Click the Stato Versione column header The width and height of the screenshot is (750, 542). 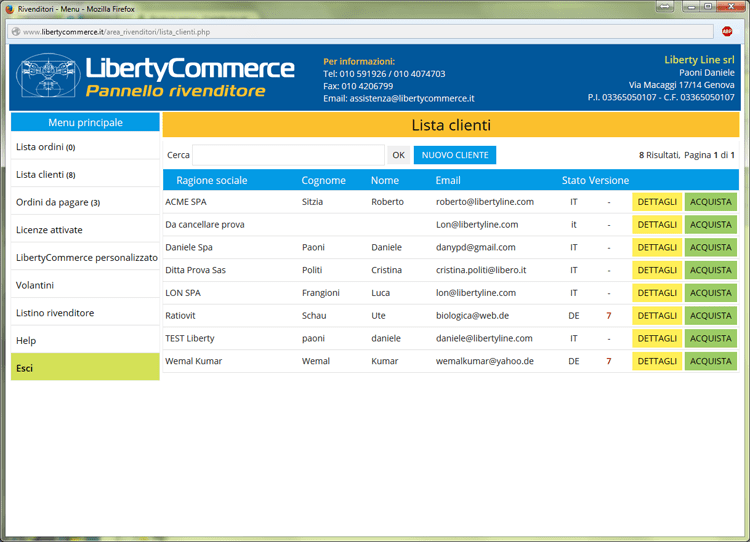[595, 180]
